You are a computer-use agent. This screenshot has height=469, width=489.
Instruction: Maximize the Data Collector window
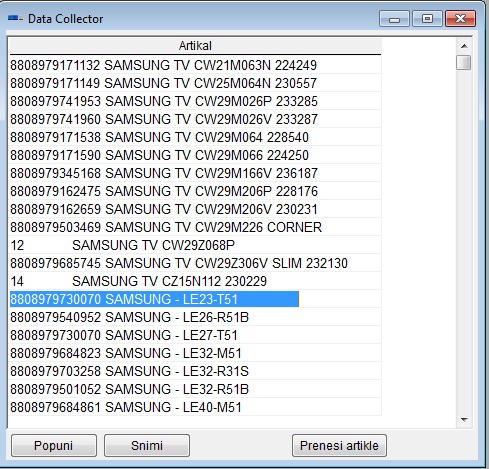coord(427,19)
